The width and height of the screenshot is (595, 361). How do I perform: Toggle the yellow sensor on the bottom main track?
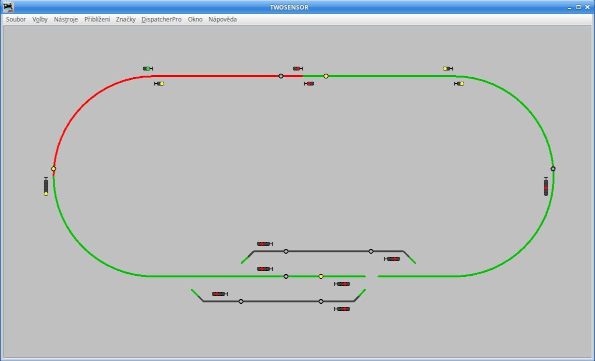[321, 276]
